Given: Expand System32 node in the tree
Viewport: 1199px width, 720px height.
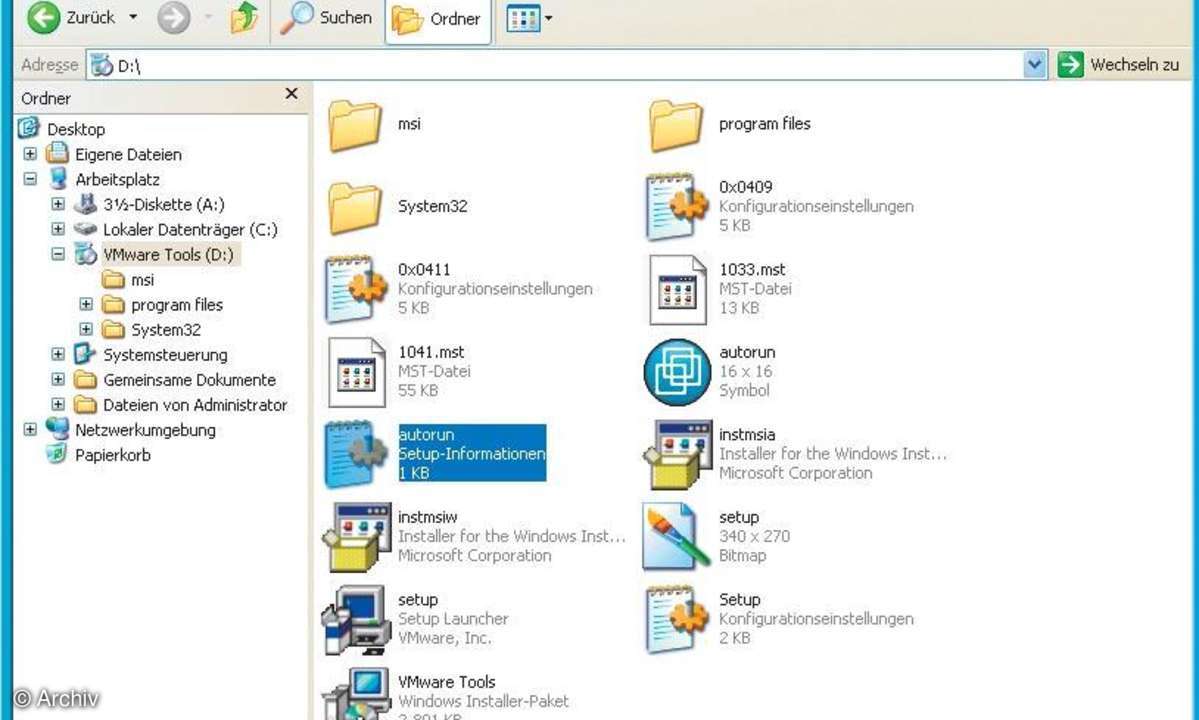Looking at the screenshot, I should 86,329.
